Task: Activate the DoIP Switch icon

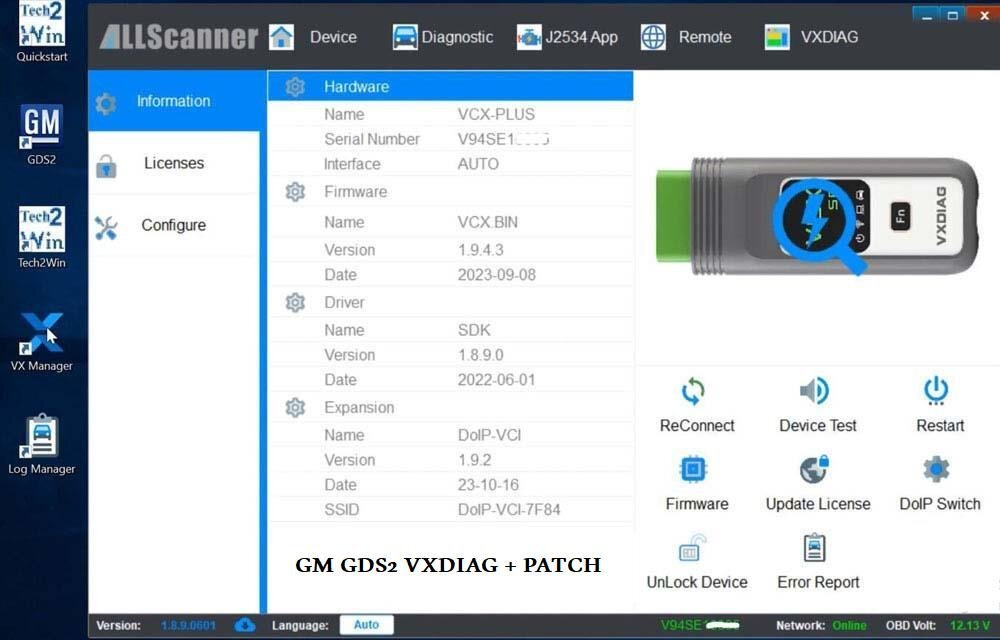Action: pyautogui.click(x=938, y=486)
